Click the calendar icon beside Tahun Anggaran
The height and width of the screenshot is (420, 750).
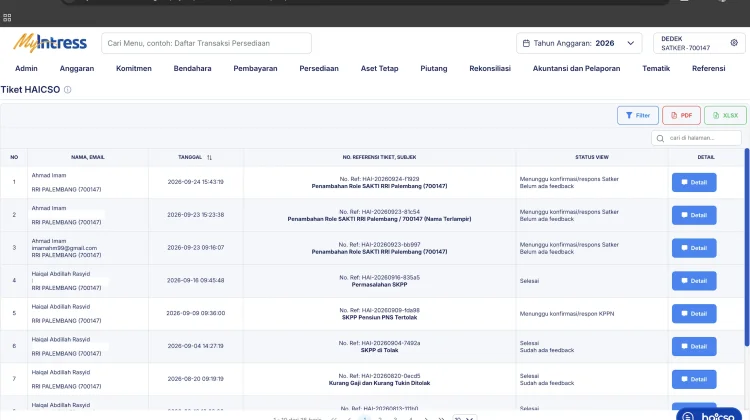526,43
